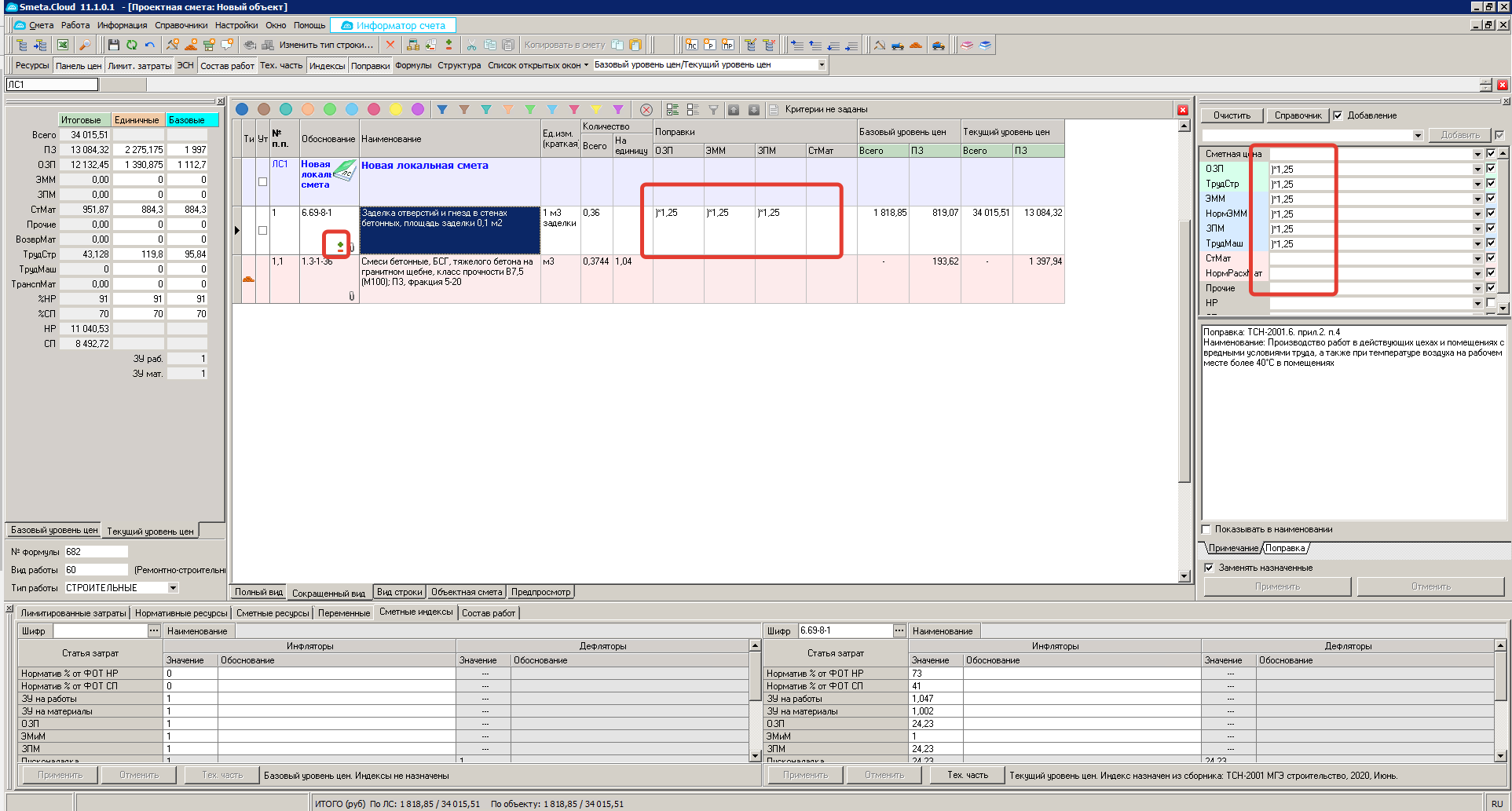Open the Сметная цена dropdown arrow
The image size is (1512, 811).
point(1477,154)
